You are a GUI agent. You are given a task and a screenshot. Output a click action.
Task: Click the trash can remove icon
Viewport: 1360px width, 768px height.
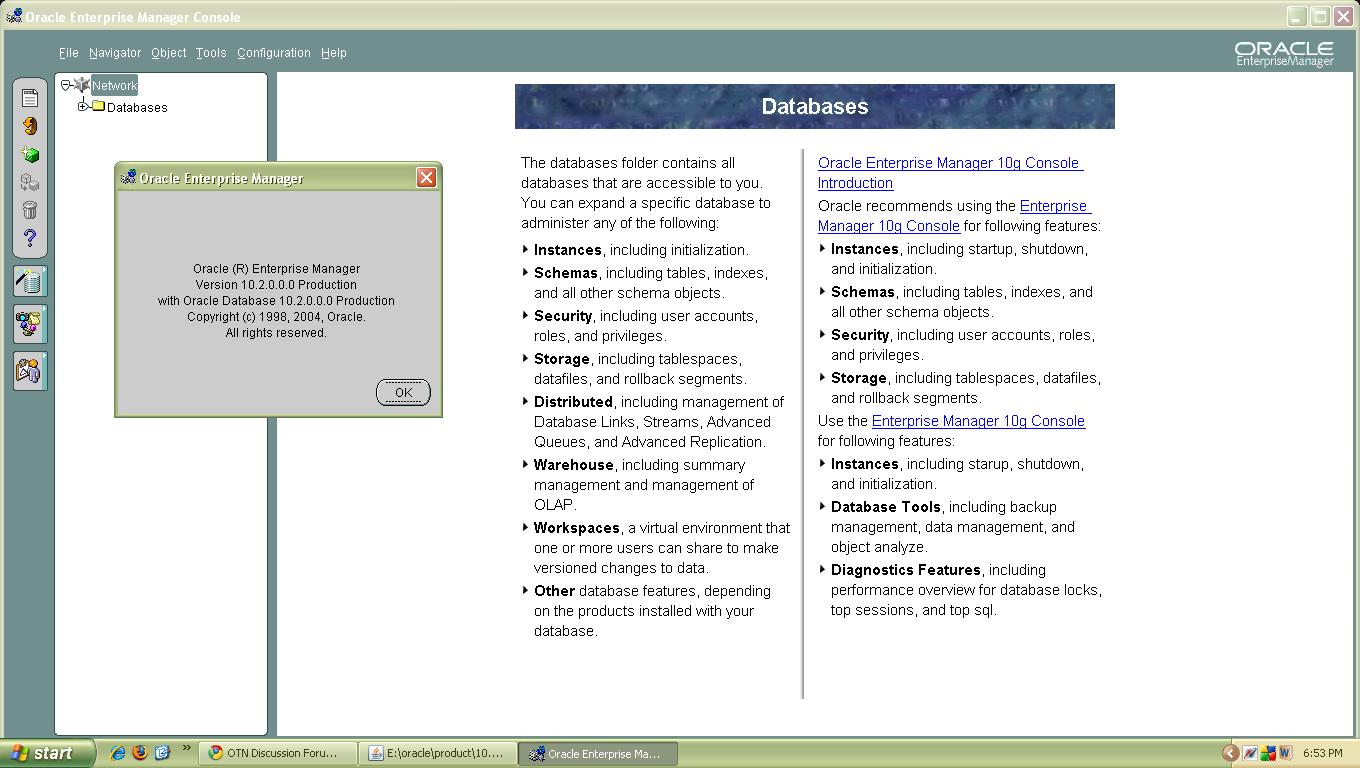(30, 210)
